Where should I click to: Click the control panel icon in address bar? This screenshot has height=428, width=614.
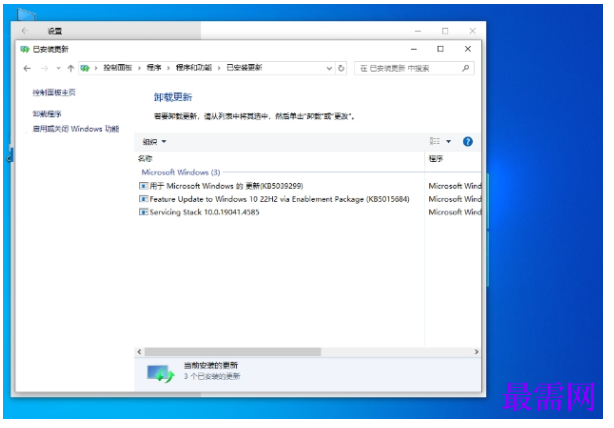[85, 68]
